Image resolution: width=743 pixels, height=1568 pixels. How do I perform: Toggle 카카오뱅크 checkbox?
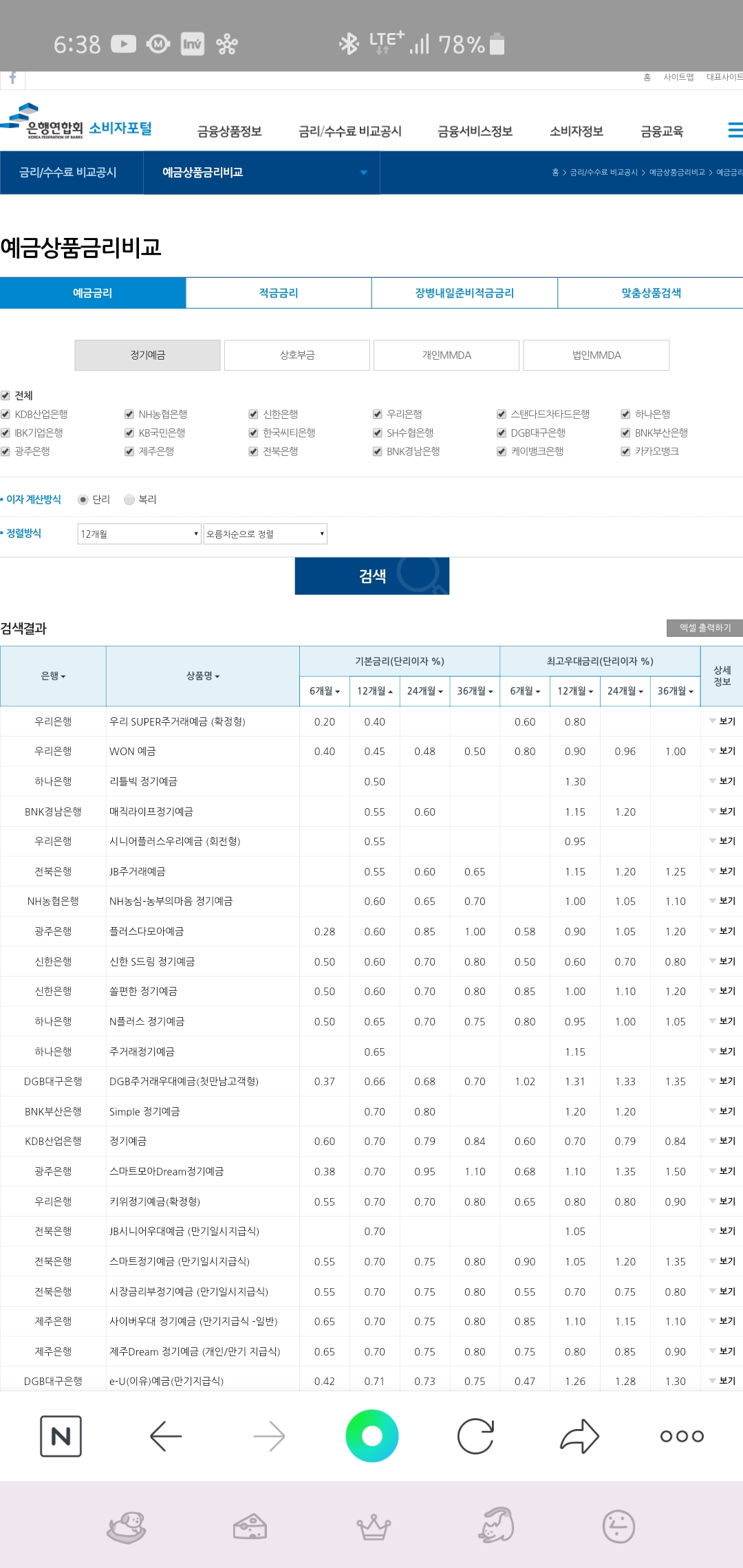625,451
